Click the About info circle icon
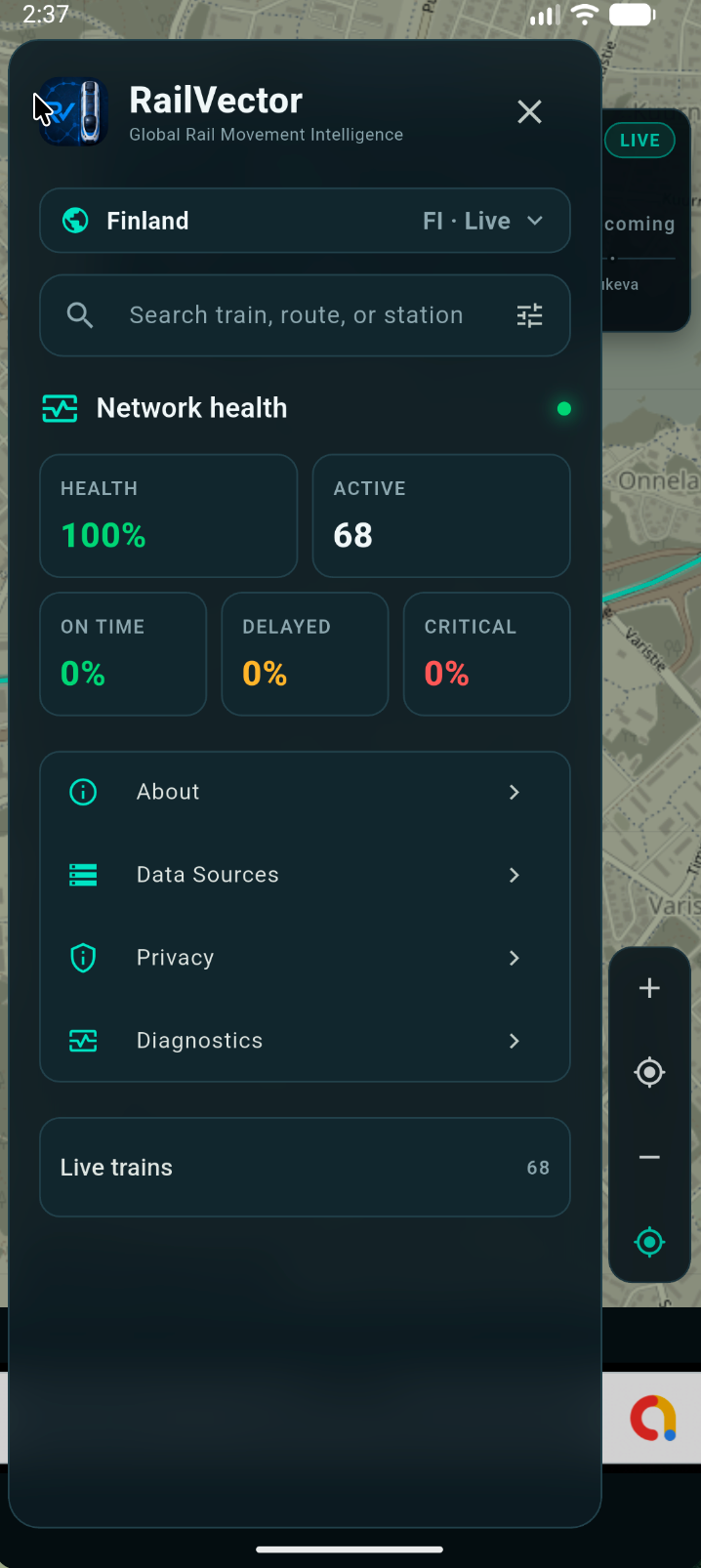701x1568 pixels. 83,792
